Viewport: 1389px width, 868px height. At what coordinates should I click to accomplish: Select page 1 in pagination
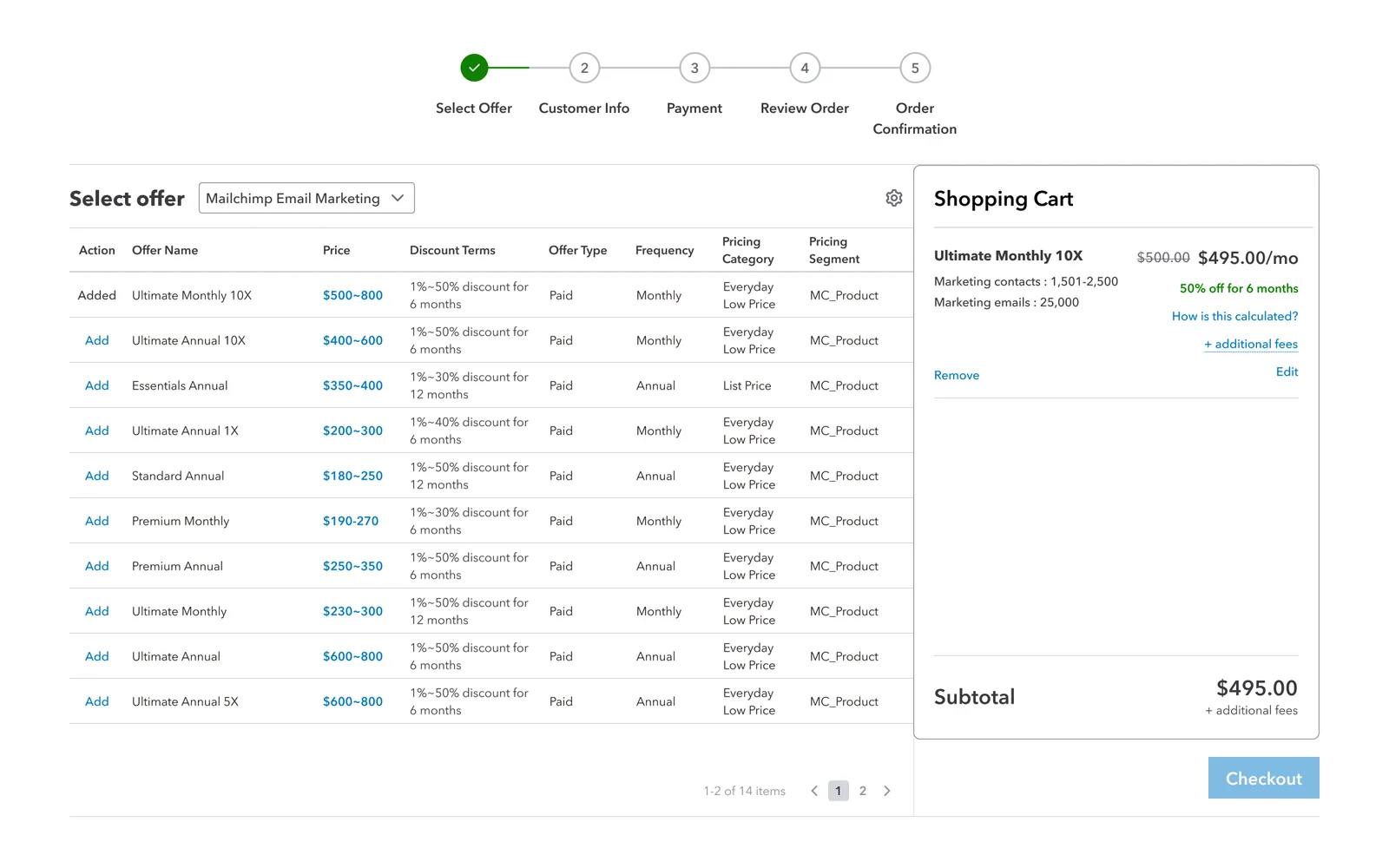[x=839, y=791]
